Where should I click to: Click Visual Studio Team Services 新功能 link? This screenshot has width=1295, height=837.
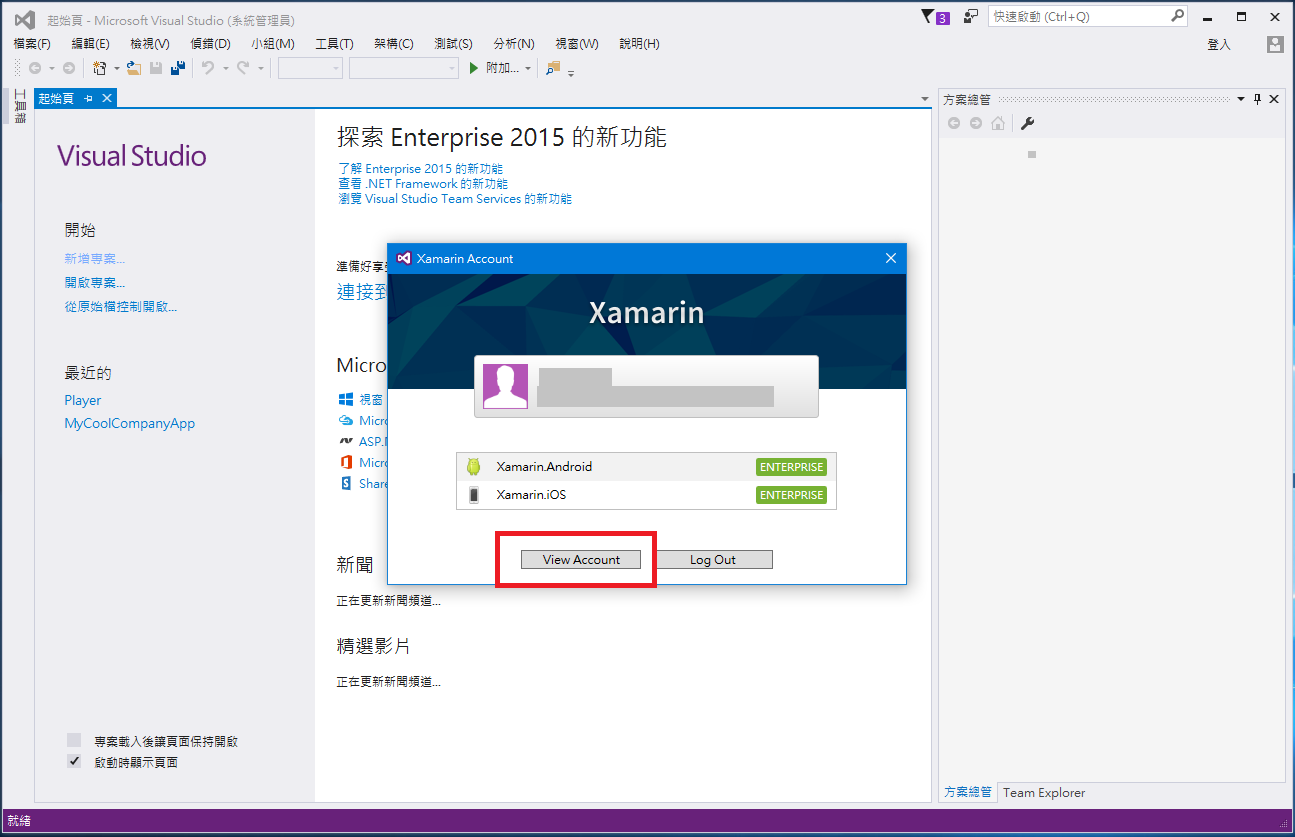(455, 199)
